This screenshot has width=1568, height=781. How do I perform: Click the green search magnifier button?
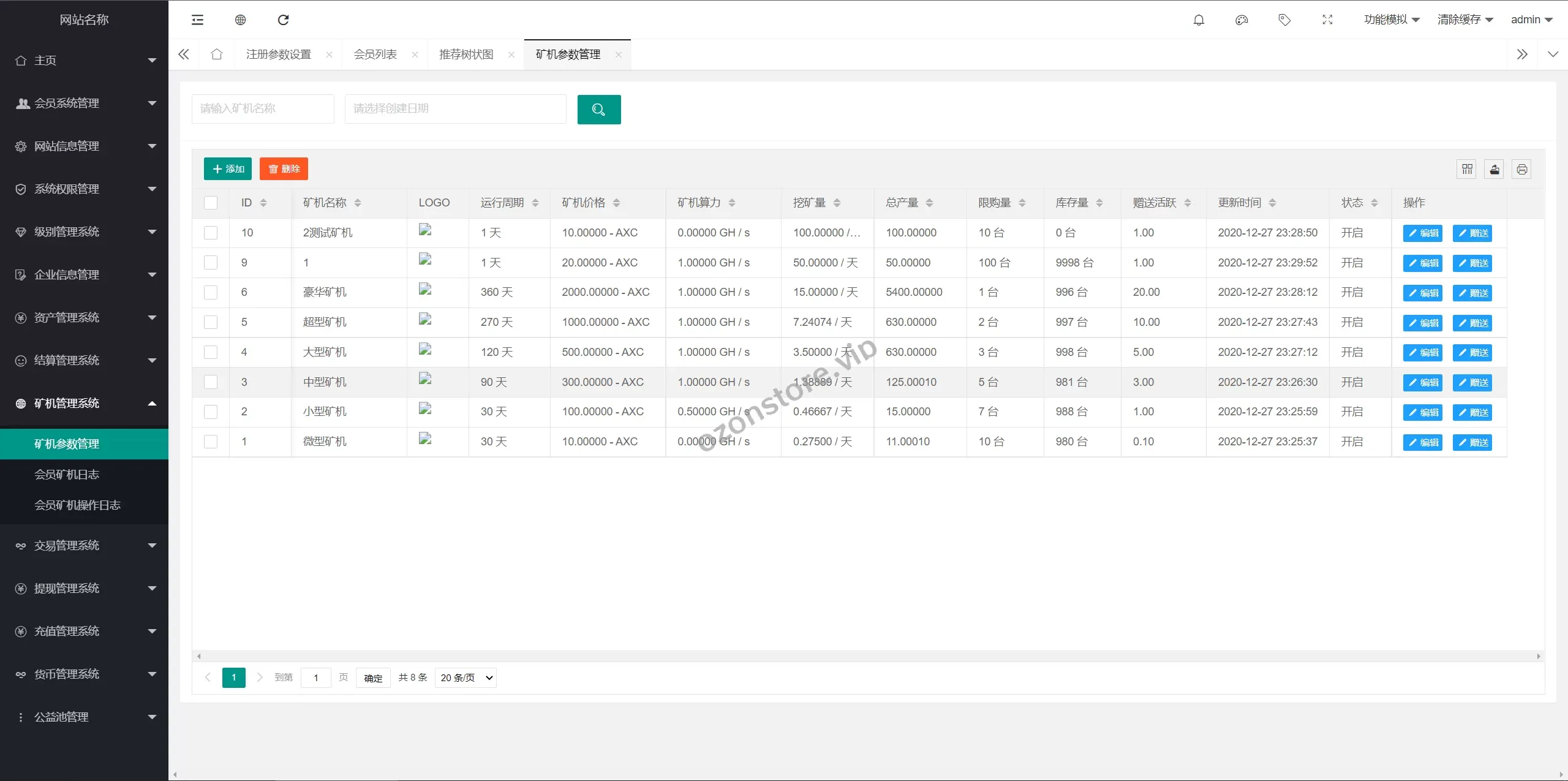[598, 110]
